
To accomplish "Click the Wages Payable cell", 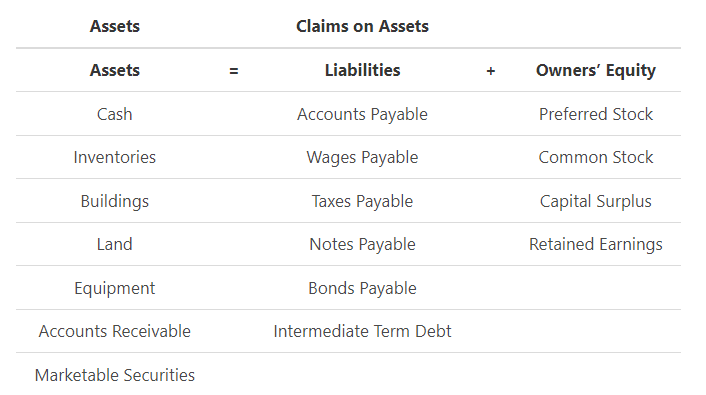I will click(362, 158).
